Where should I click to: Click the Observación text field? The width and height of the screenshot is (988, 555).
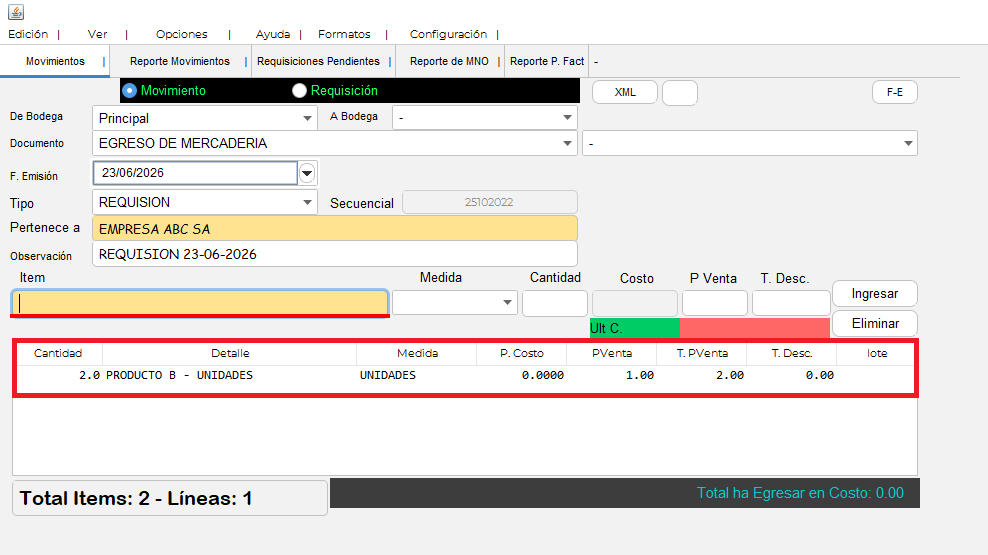point(335,254)
